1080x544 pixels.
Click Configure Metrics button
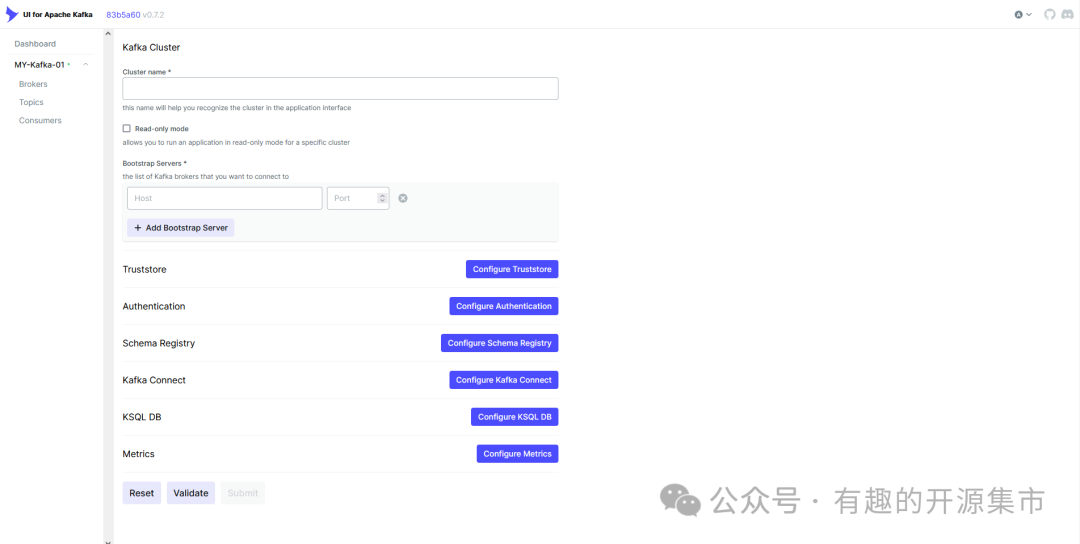517,454
